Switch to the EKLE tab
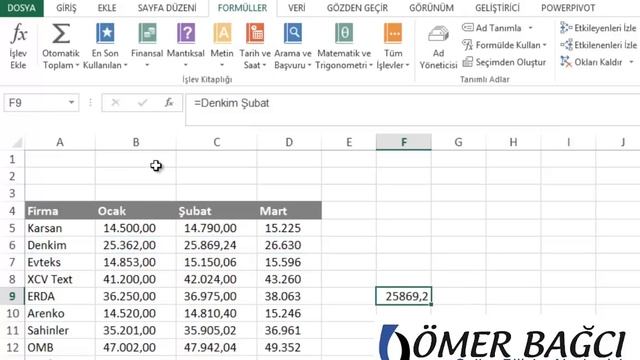Image resolution: width=640 pixels, height=360 pixels. click(107, 8)
